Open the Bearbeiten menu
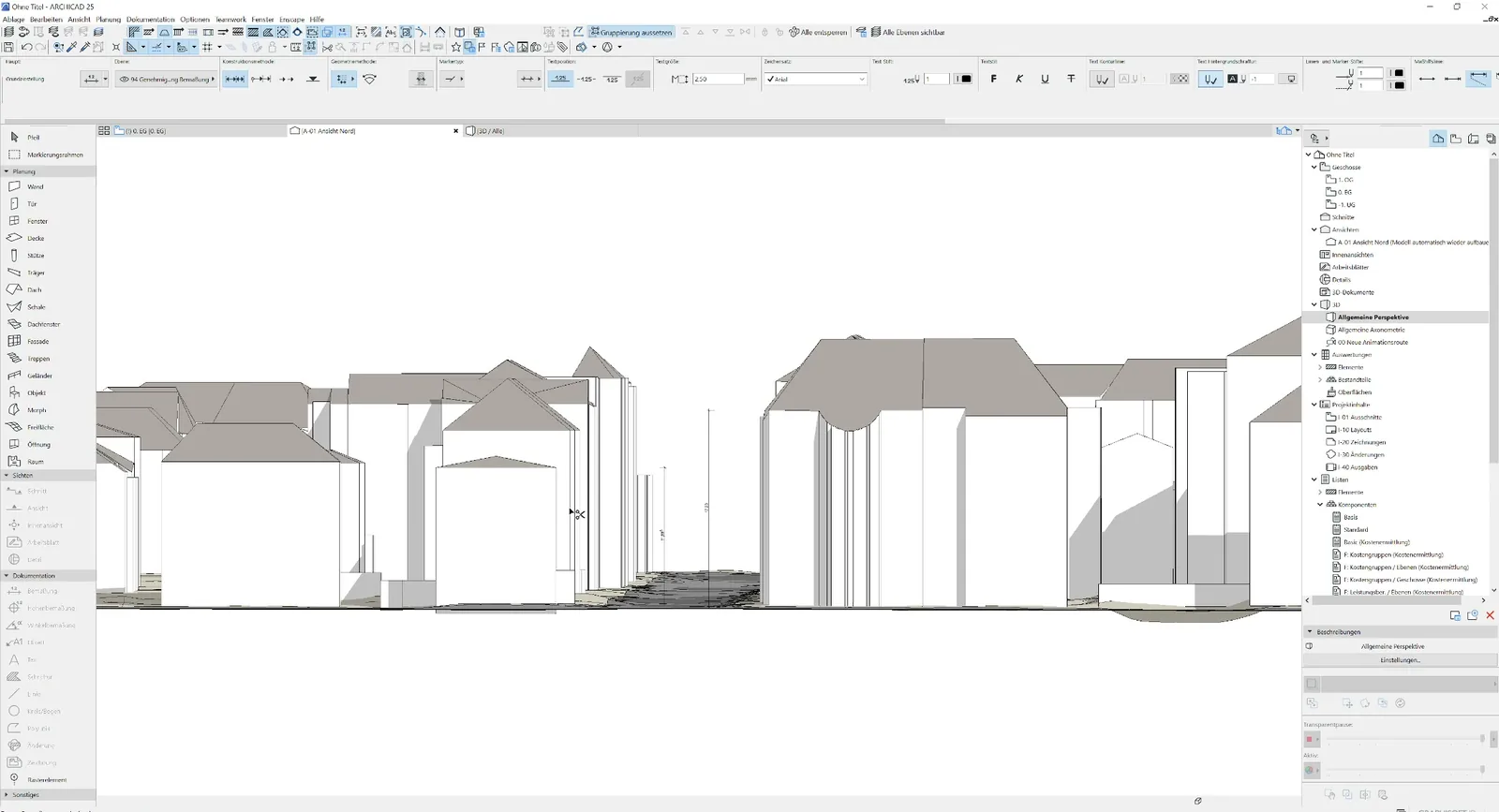Screen dimensions: 1499x812 [x=46, y=19]
